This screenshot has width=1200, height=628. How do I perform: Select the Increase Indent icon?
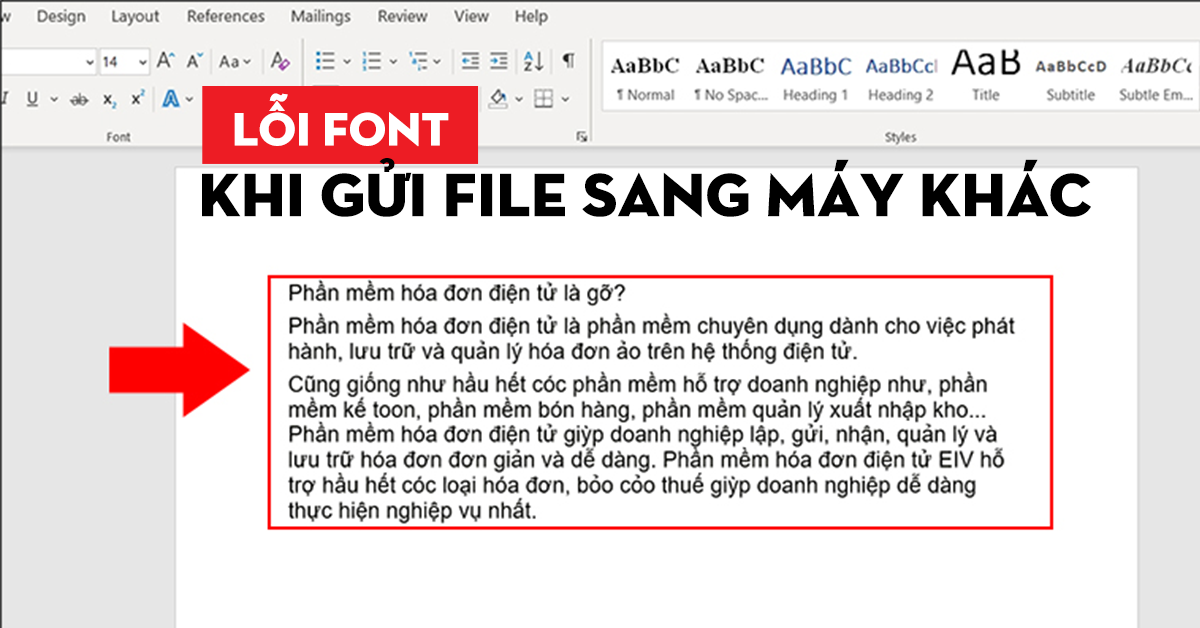498,61
